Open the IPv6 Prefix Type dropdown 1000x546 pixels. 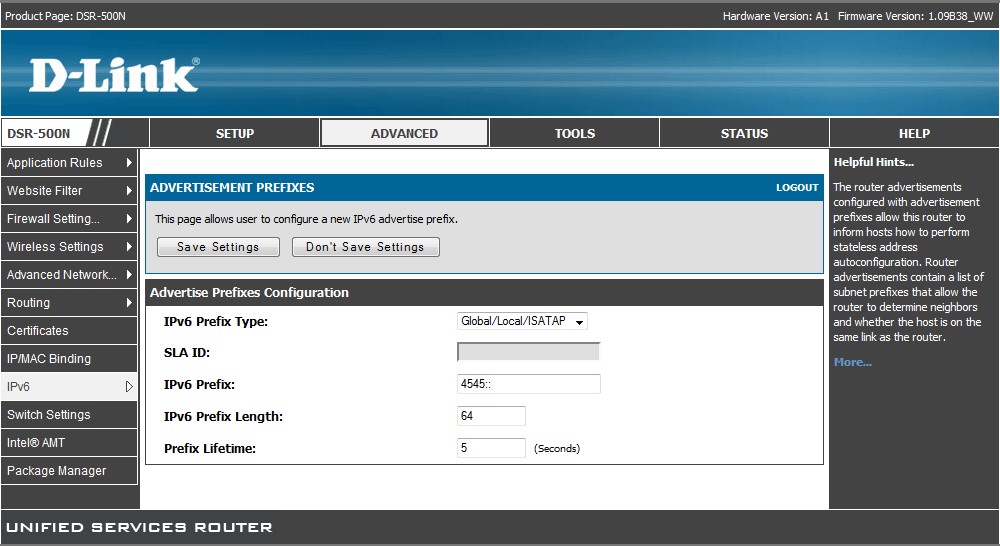click(x=522, y=321)
